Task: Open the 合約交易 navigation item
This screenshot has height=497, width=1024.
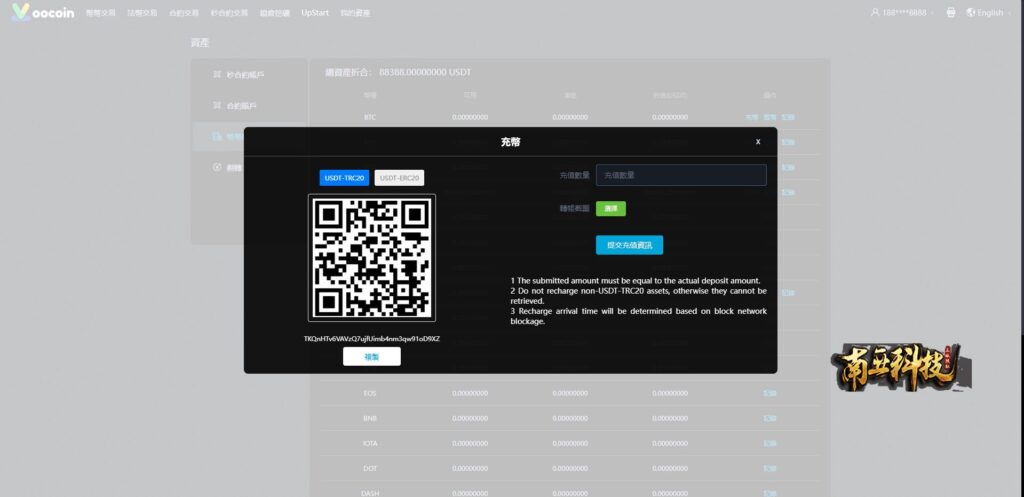Action: pyautogui.click(x=184, y=13)
